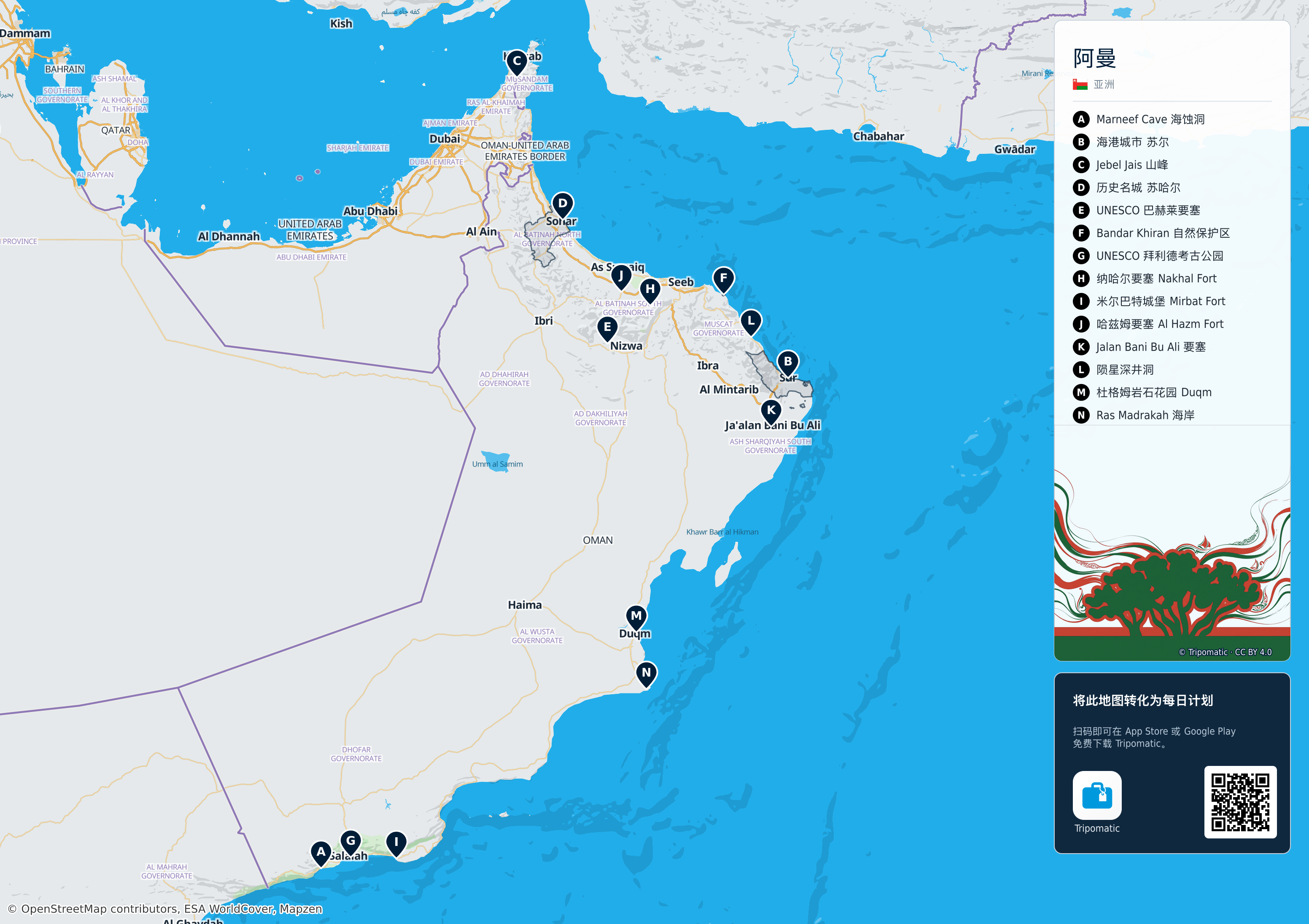Click legend badge A for Marneef Cave
Image resolution: width=1309 pixels, height=924 pixels.
(1081, 119)
